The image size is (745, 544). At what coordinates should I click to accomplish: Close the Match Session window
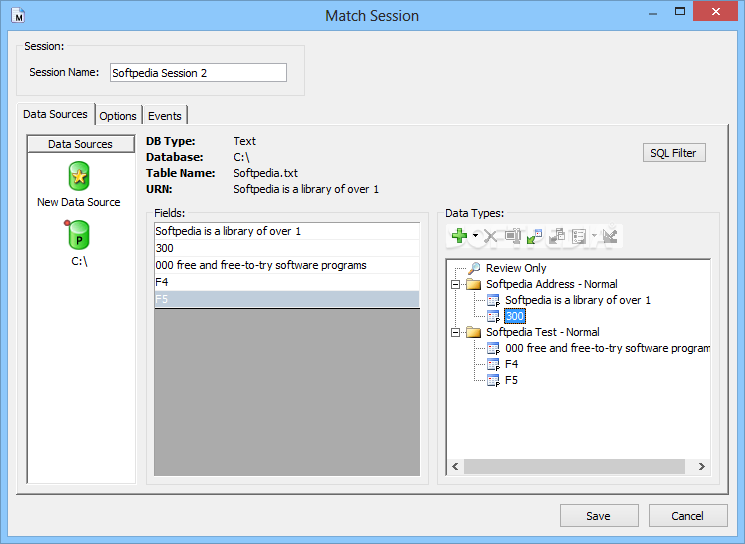(715, 11)
